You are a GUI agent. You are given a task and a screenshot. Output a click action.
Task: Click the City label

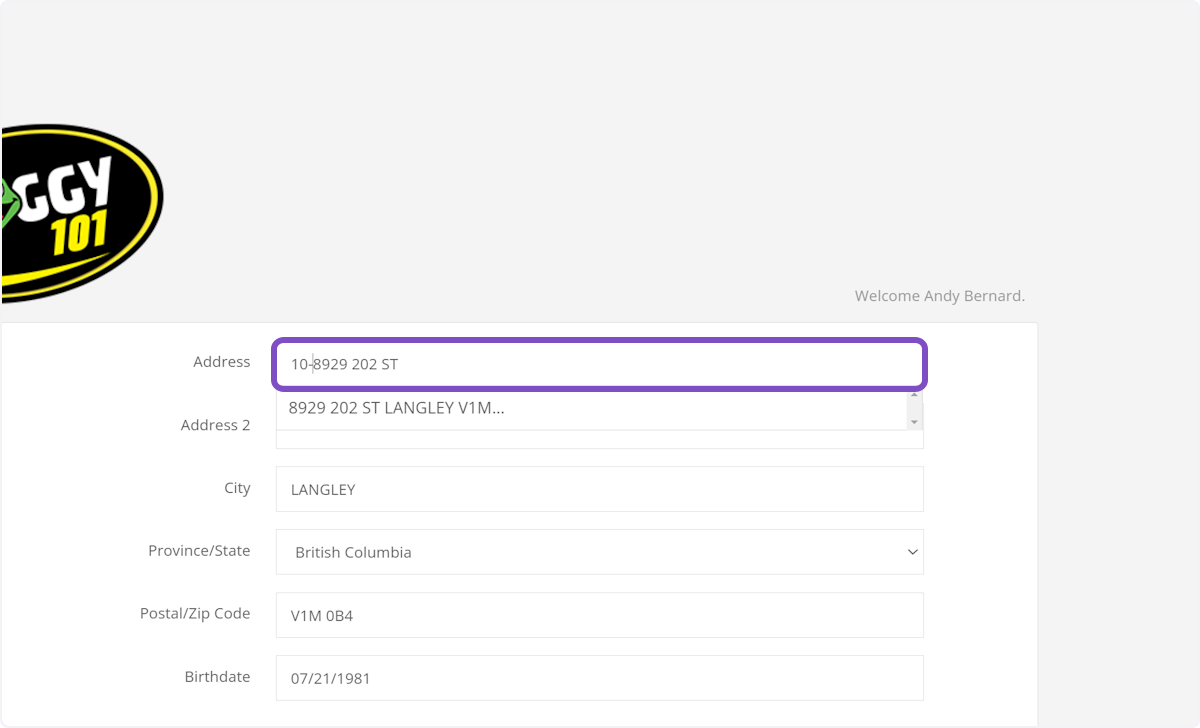pyautogui.click(x=237, y=488)
